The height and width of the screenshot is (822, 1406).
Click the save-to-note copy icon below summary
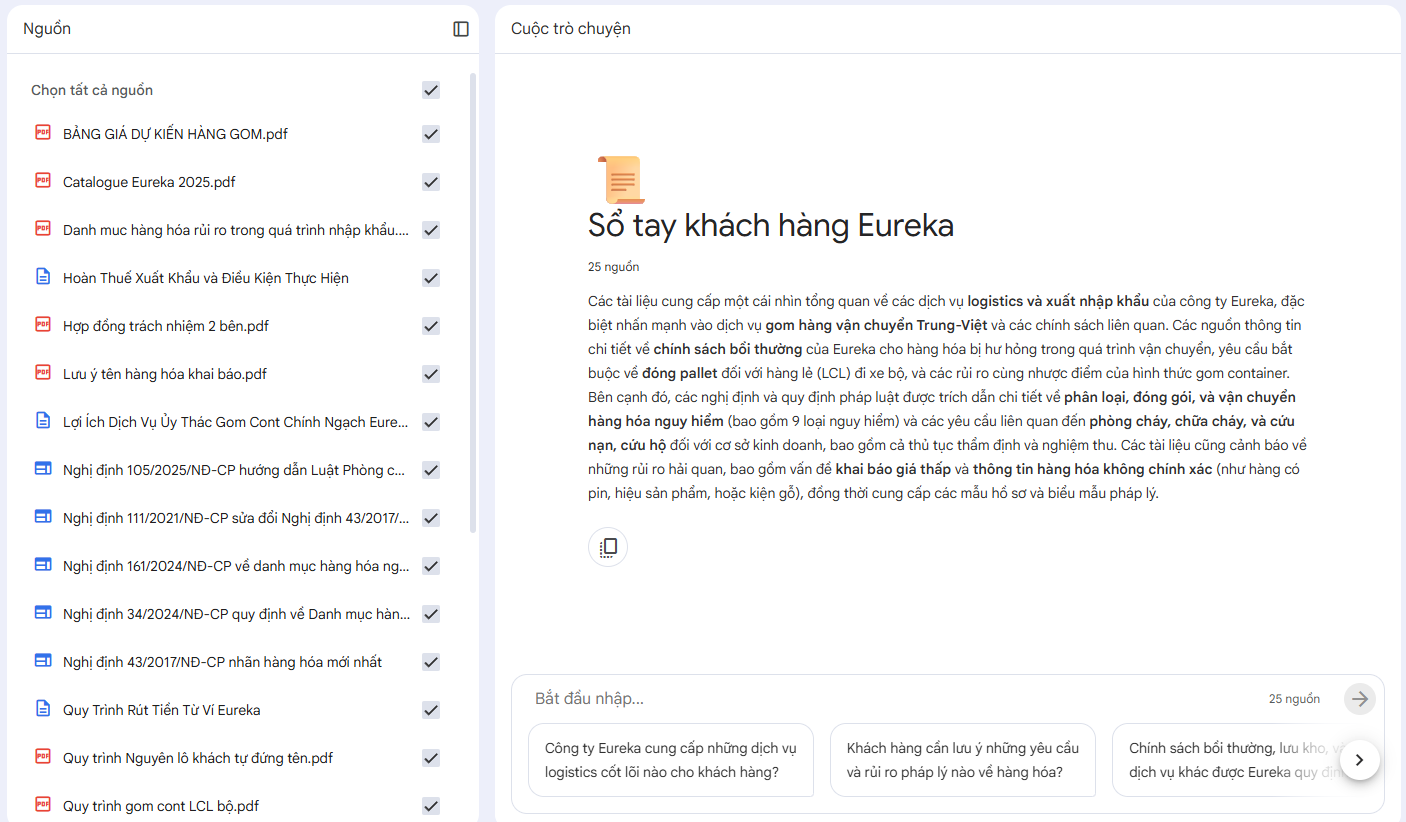pos(608,547)
